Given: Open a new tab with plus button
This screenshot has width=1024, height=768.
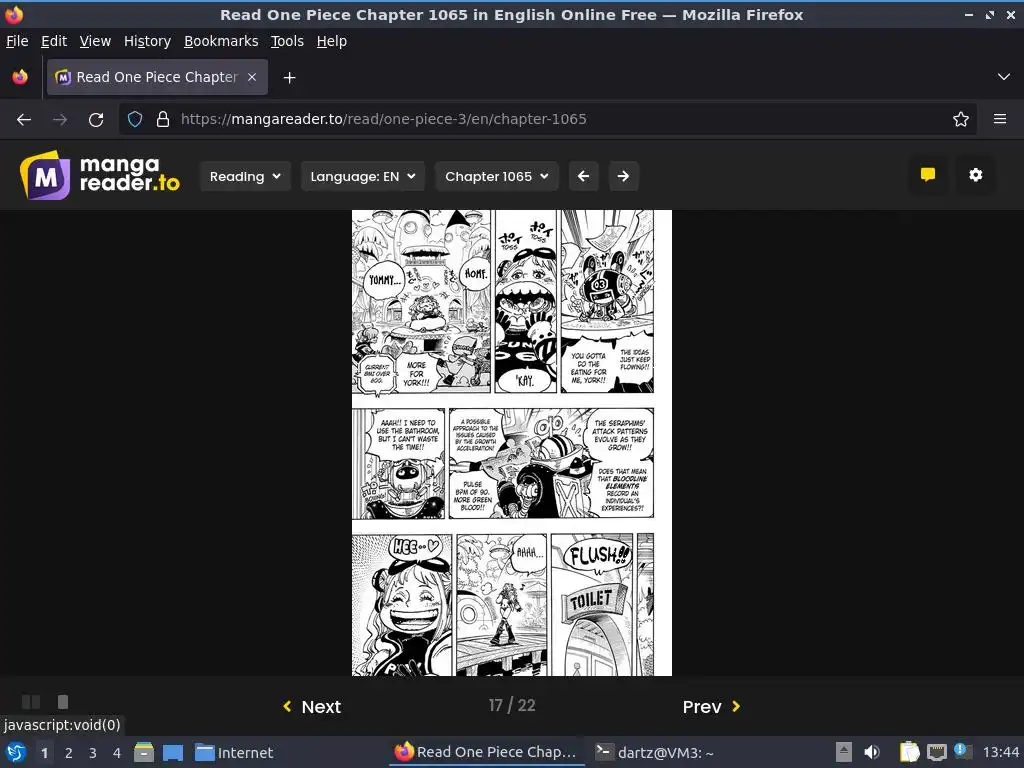Looking at the screenshot, I should 289,78.
